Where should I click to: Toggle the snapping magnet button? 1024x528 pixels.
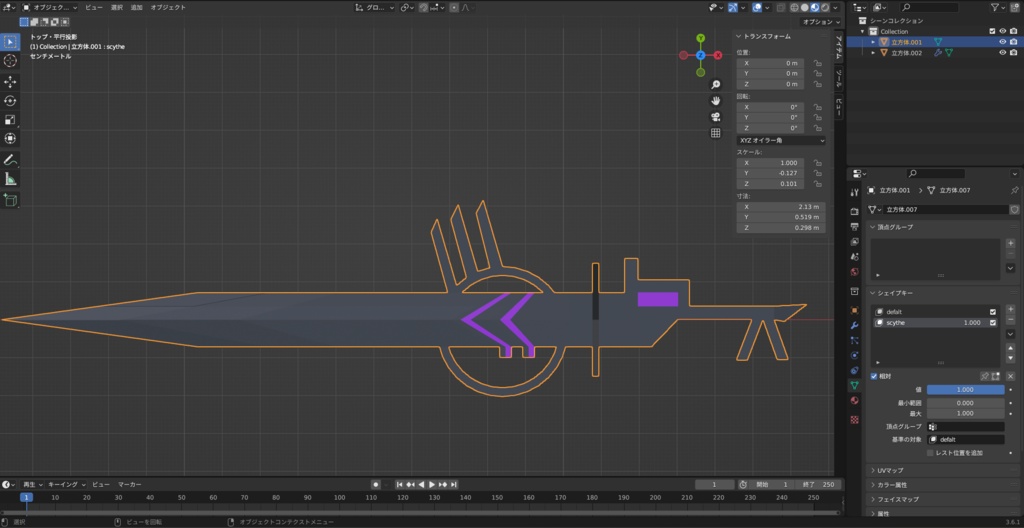[424, 7]
